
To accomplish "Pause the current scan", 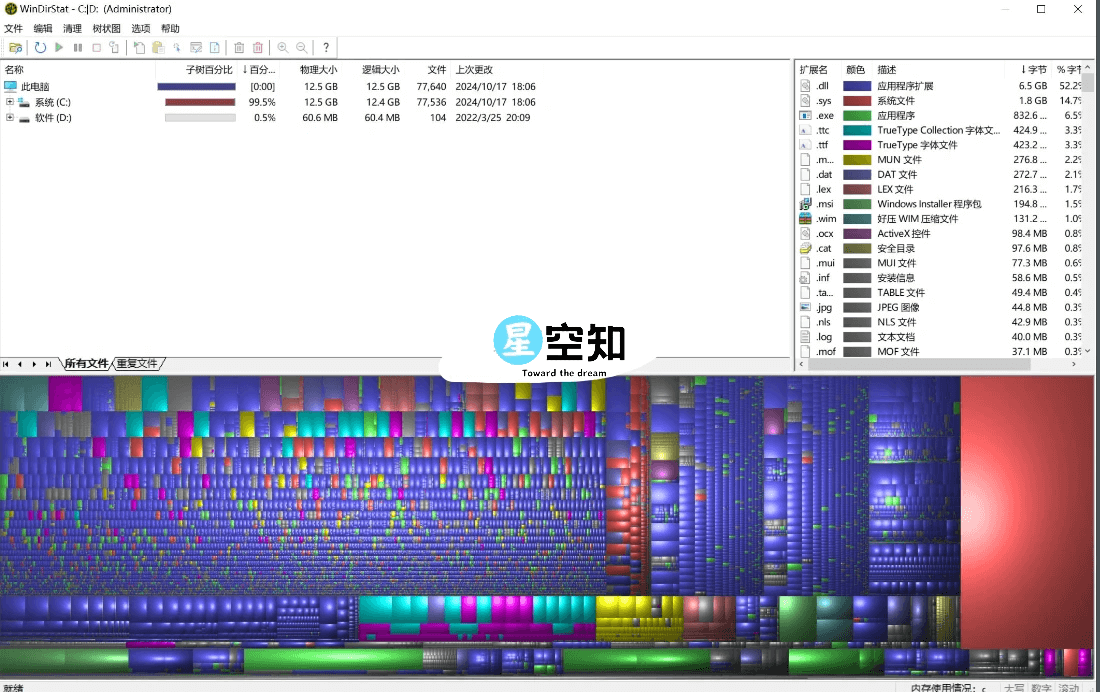I will (77, 47).
